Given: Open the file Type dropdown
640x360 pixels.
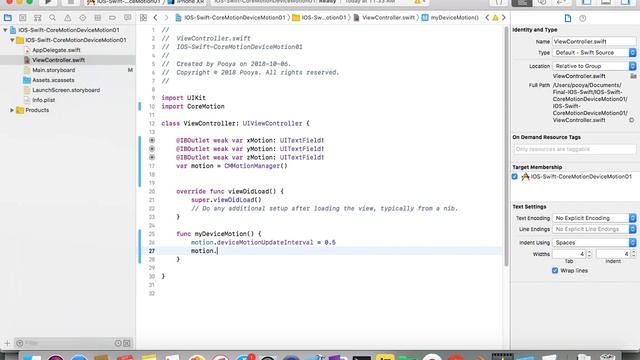Looking at the screenshot, I should point(594,53).
